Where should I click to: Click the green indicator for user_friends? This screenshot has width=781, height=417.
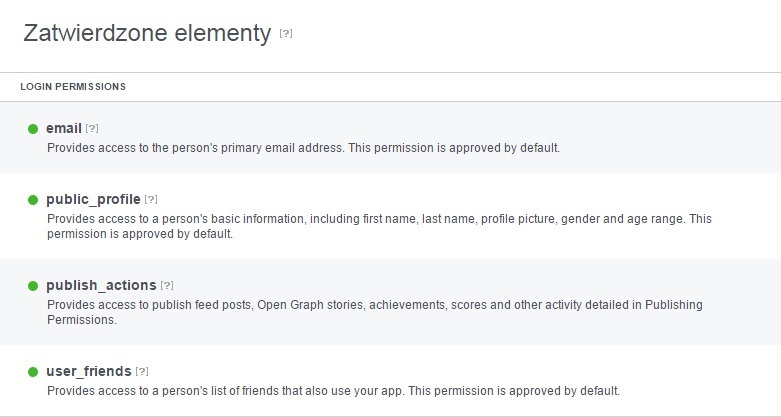point(33,372)
